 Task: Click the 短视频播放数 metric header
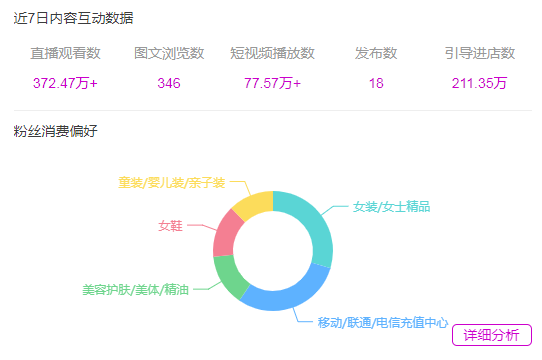pos(272,53)
